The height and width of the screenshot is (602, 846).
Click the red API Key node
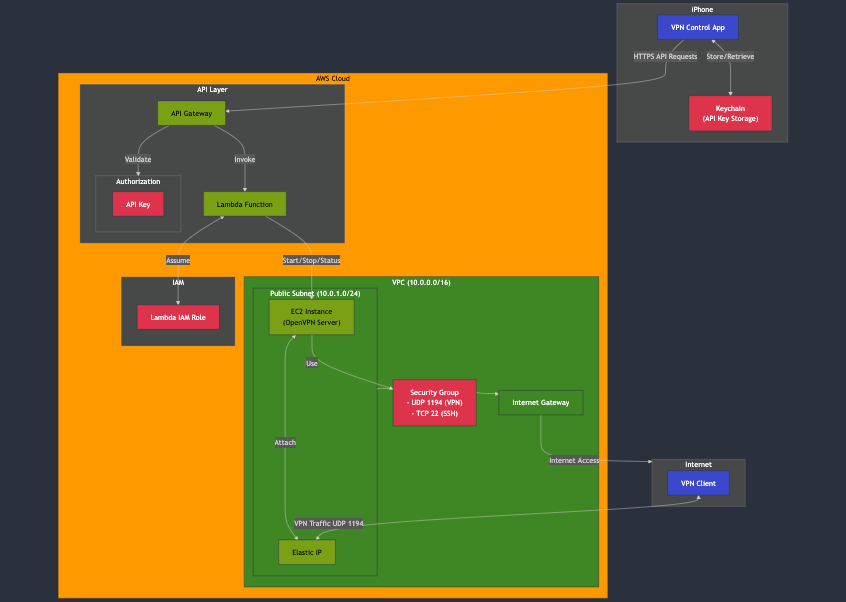(138, 204)
